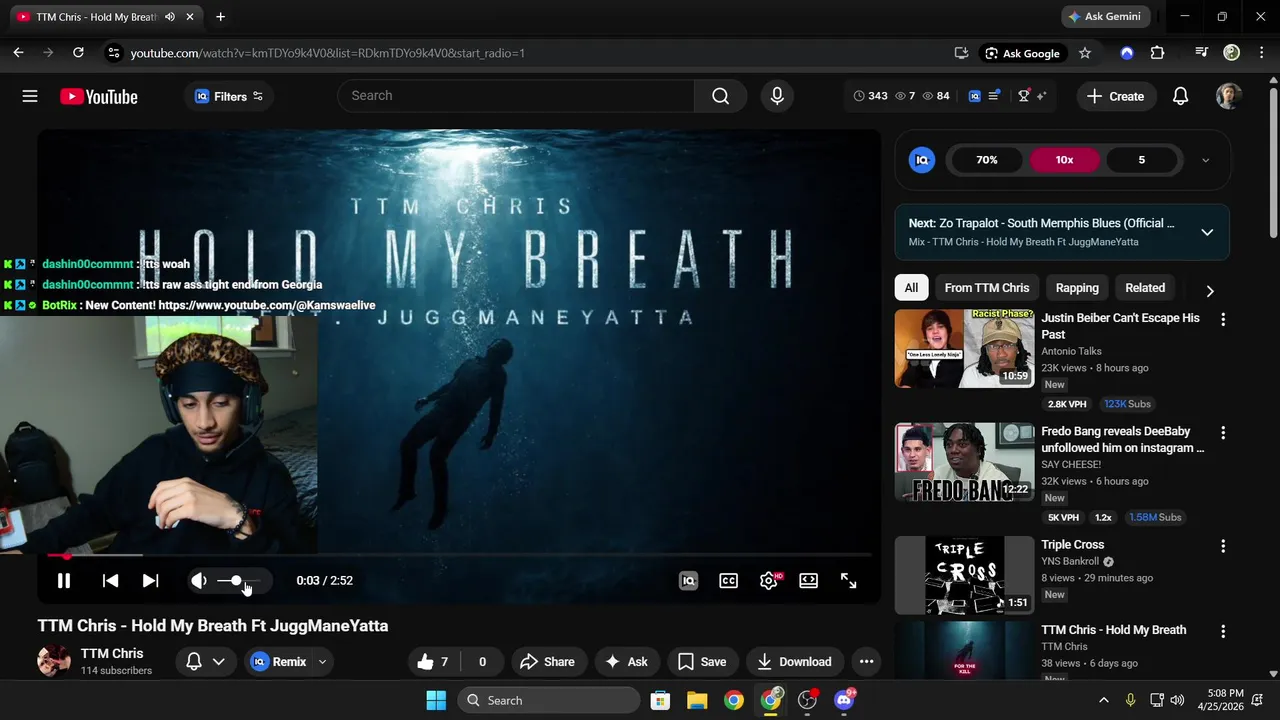This screenshot has width=1280, height=720.
Task: Dislike the video showing 0
Action: [x=482, y=661]
